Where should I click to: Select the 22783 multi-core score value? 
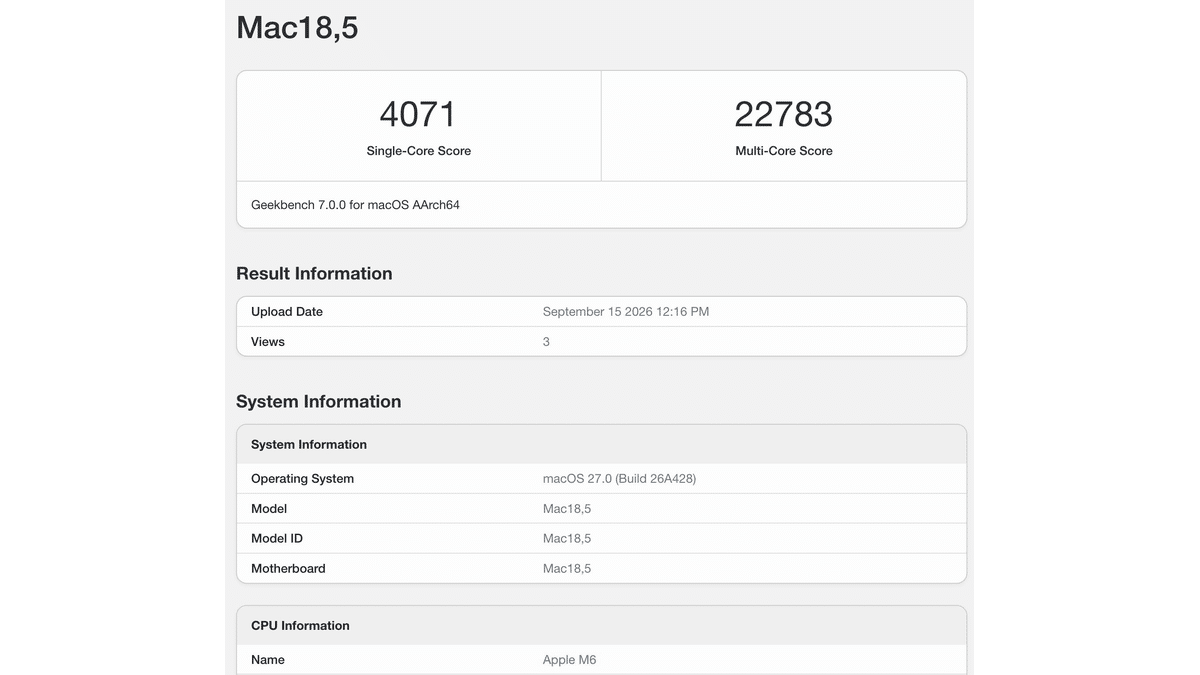point(783,114)
